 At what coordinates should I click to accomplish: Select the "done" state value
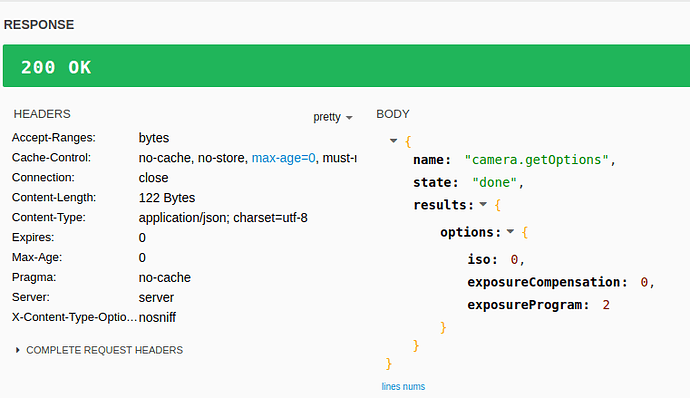pyautogui.click(x=494, y=182)
